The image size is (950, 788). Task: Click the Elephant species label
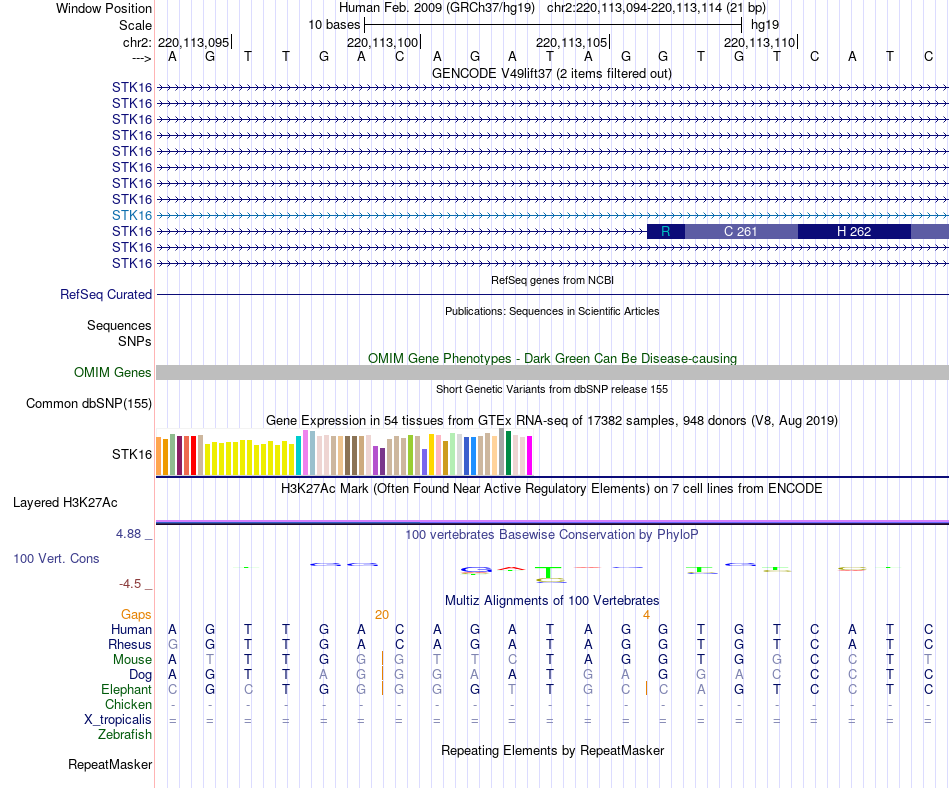126,690
